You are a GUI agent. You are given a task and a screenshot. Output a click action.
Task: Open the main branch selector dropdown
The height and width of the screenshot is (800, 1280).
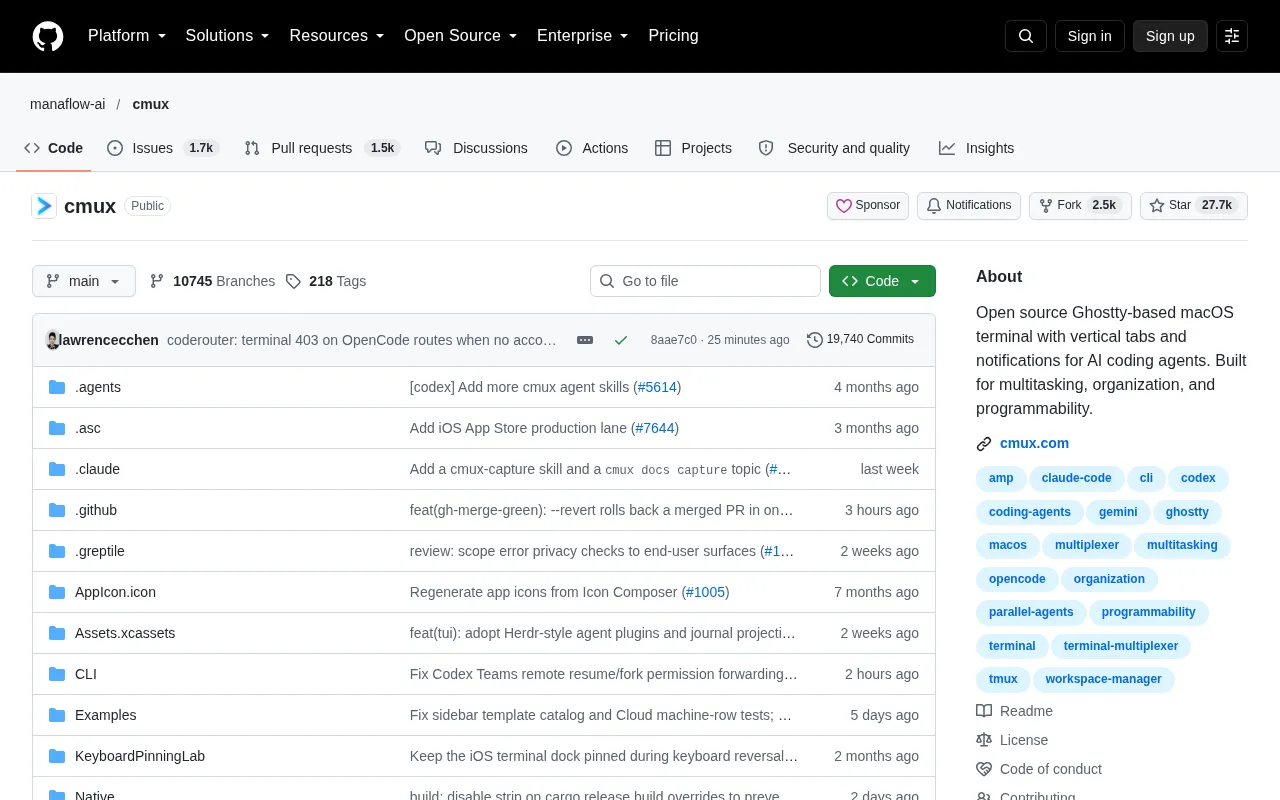pos(84,281)
